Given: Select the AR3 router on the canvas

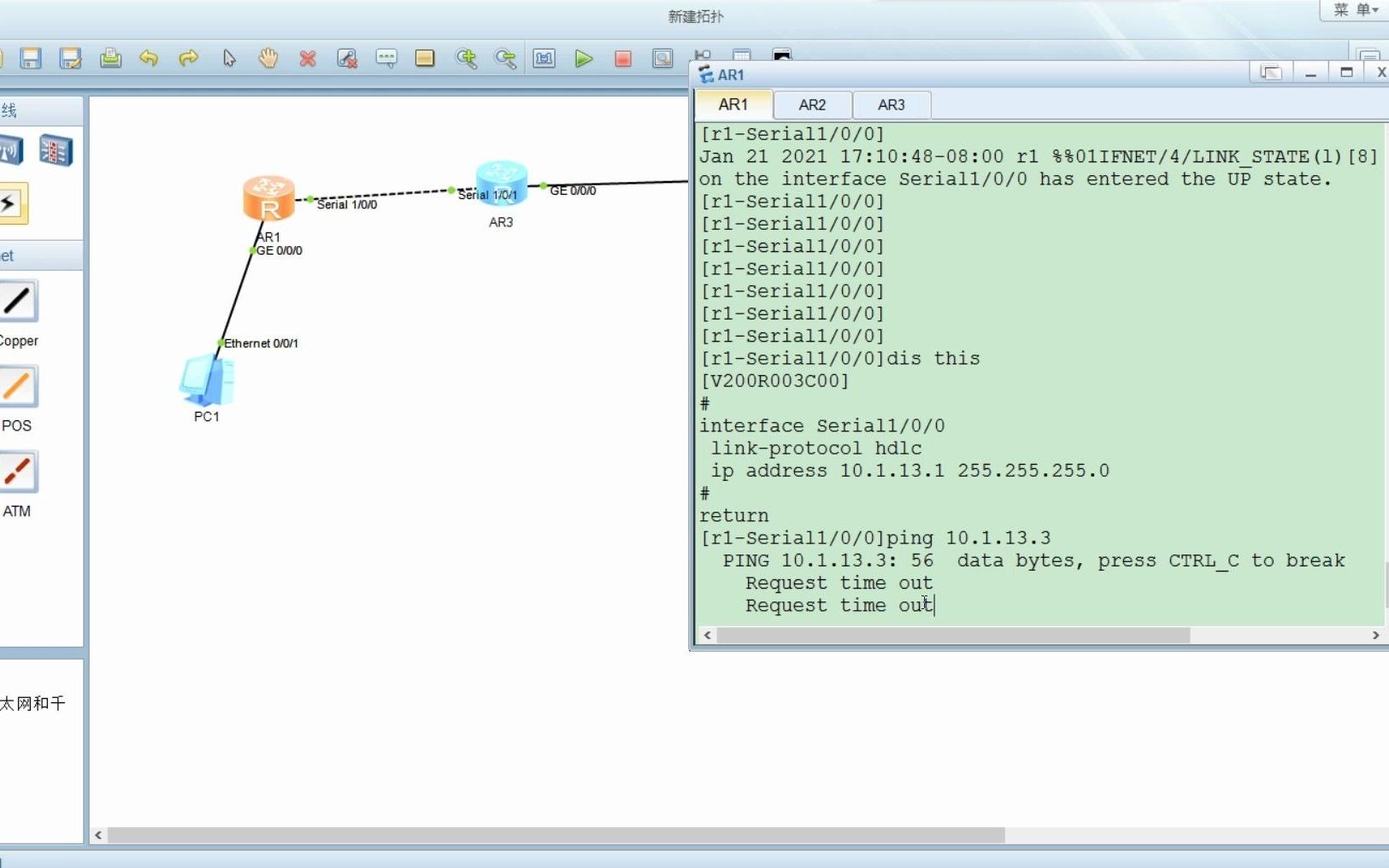Looking at the screenshot, I should 502,184.
